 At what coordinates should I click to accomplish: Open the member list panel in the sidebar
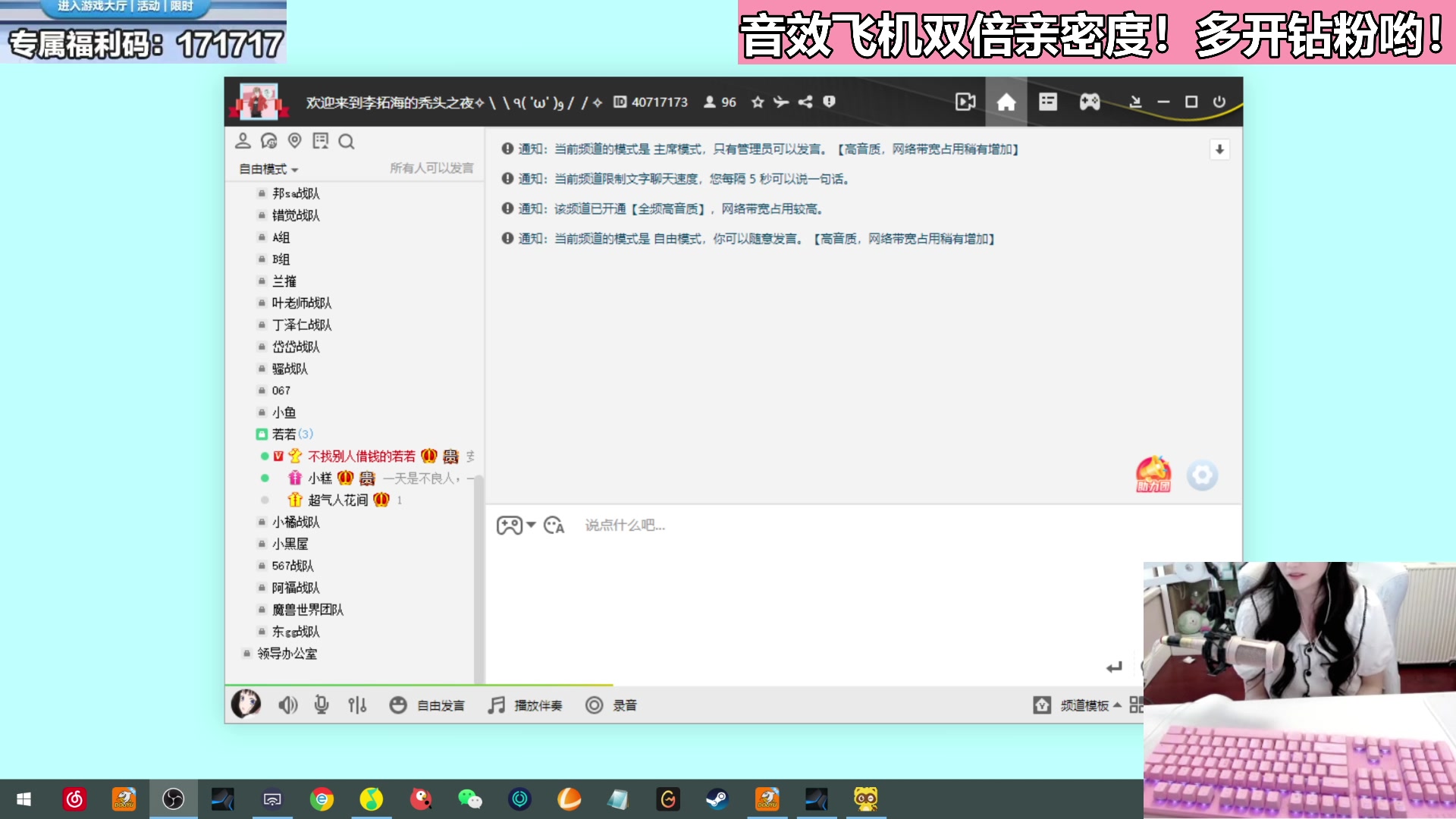coord(243,141)
